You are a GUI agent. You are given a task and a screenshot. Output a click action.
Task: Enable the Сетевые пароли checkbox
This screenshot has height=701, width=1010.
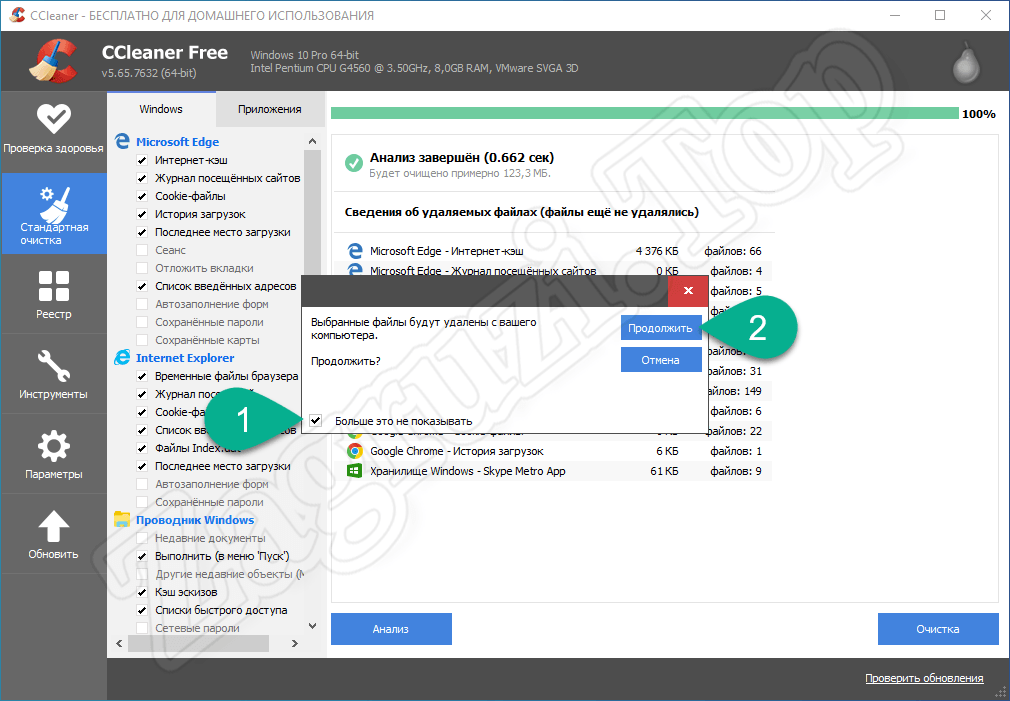pyautogui.click(x=142, y=628)
